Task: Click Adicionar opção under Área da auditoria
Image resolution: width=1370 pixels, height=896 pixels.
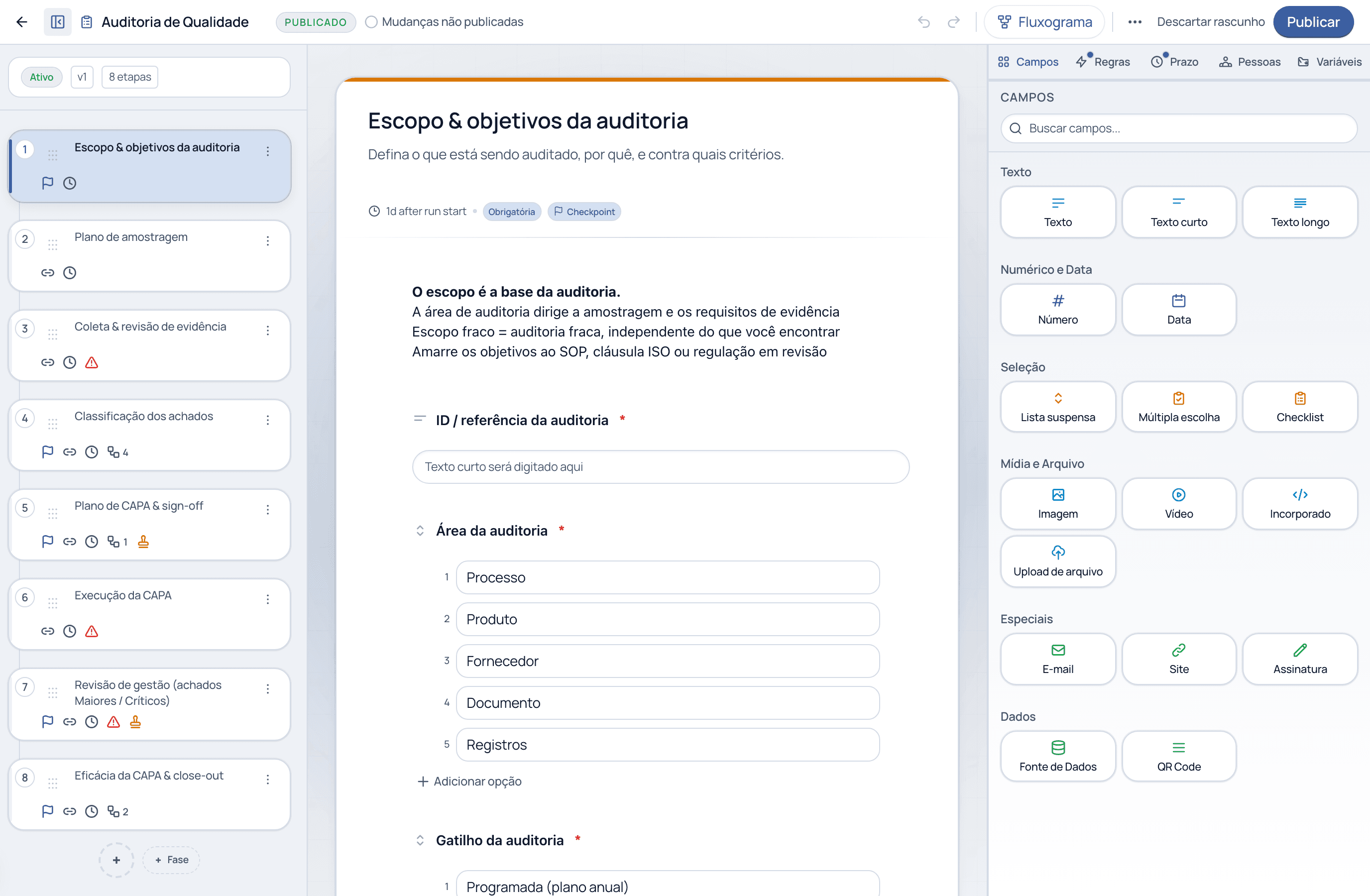Action: (469, 782)
